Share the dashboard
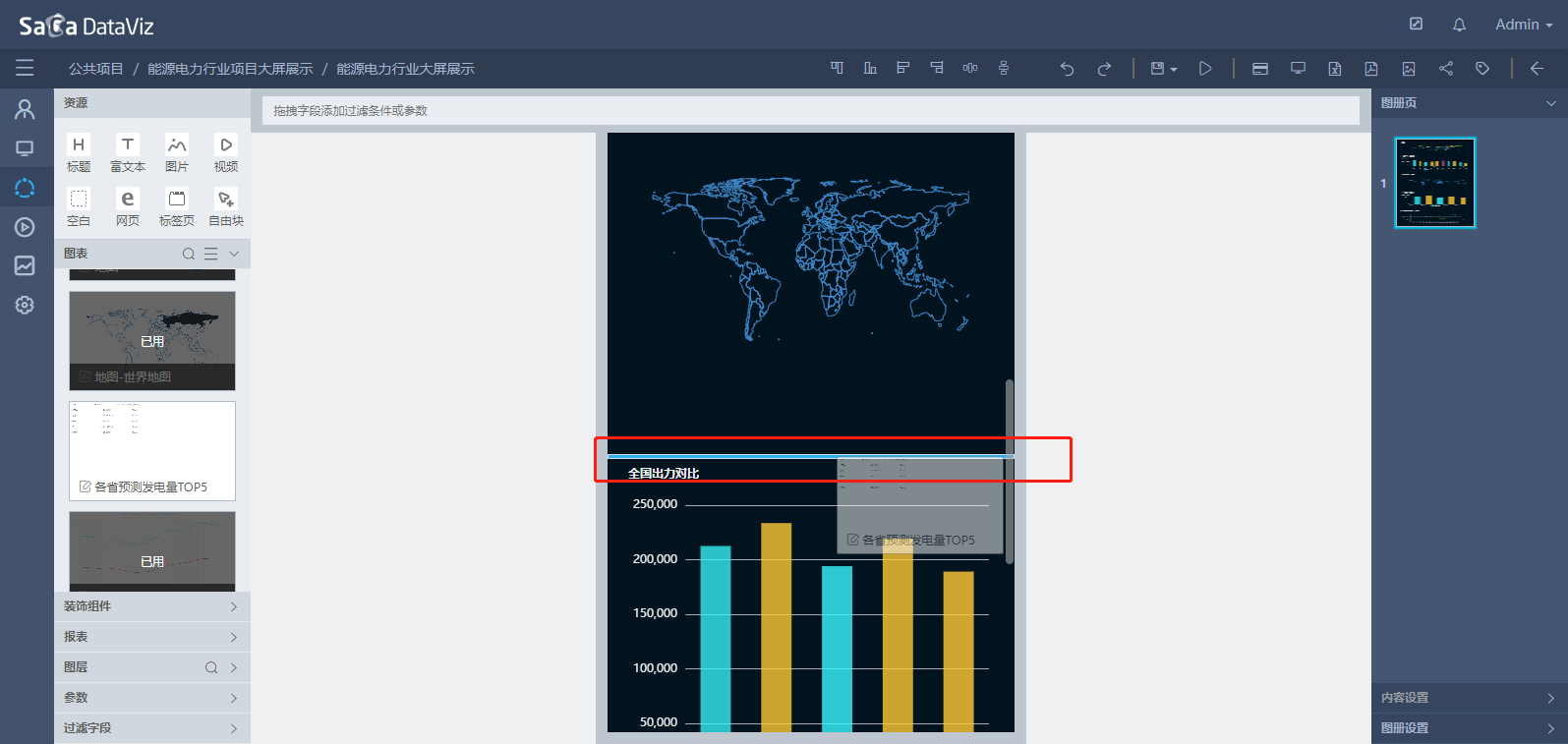This screenshot has width=1568, height=744. [x=1445, y=69]
